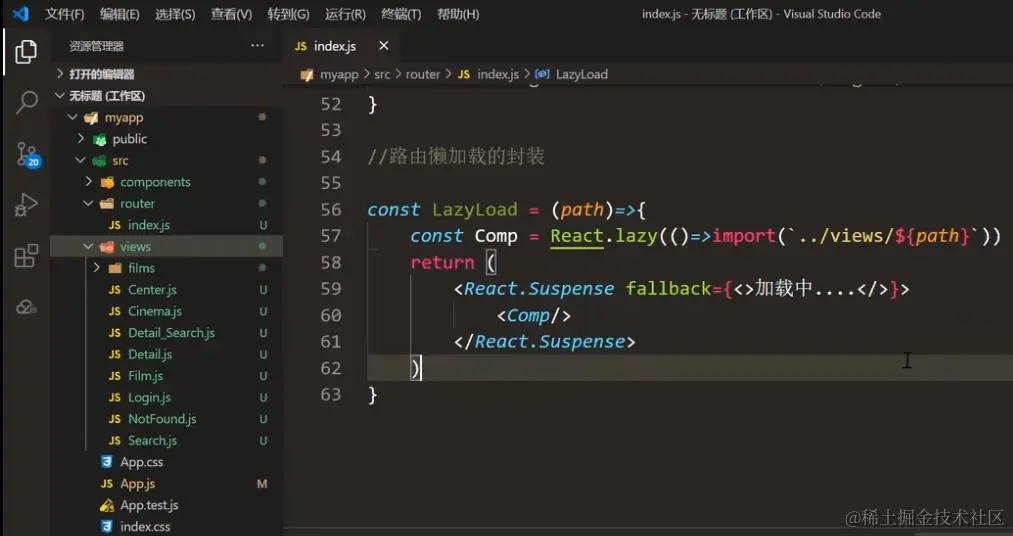1013x536 pixels.
Task: Click router in the breadcrumb
Action: click(x=423, y=74)
